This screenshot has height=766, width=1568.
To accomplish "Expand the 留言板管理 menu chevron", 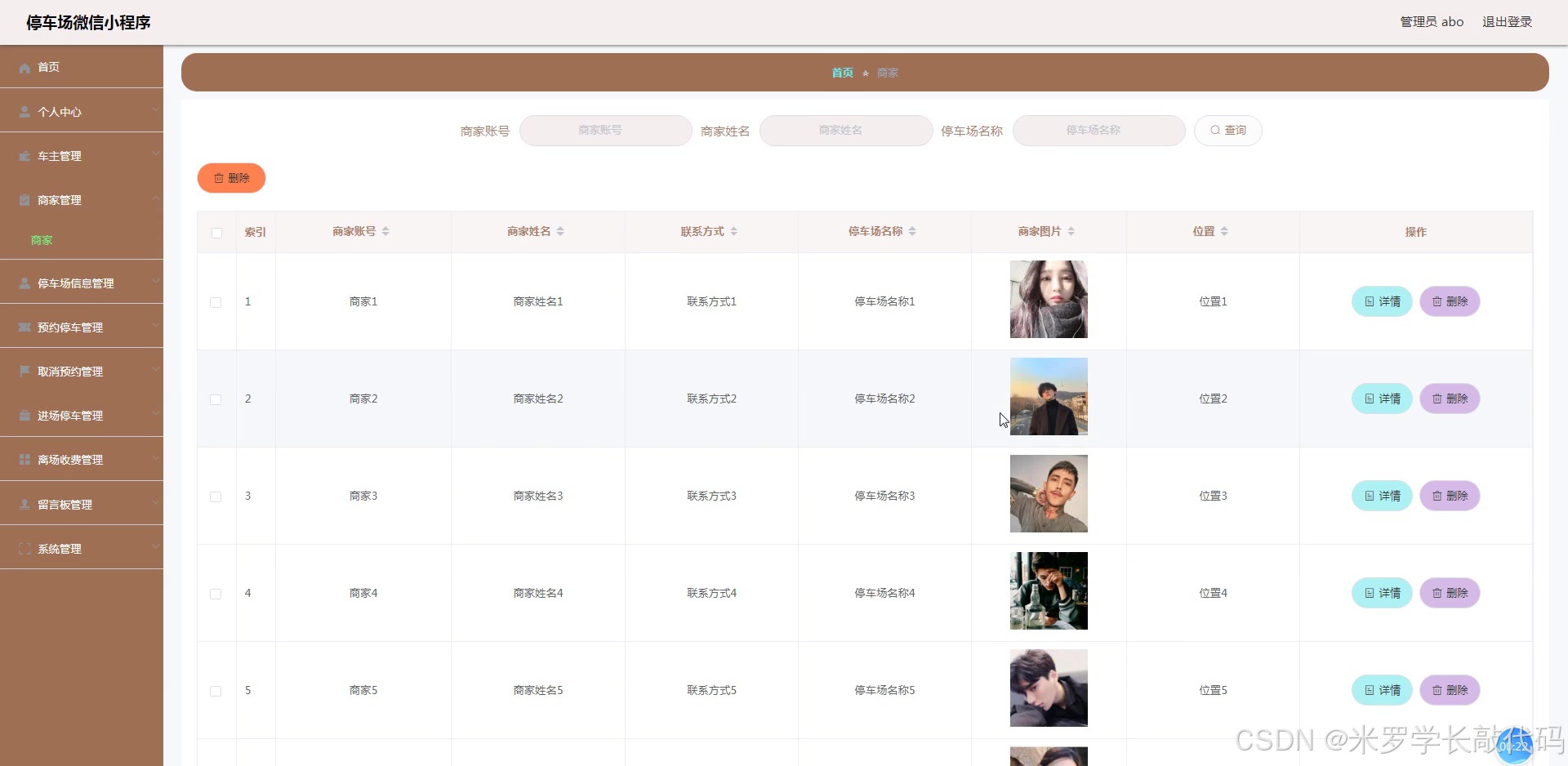I will point(155,504).
